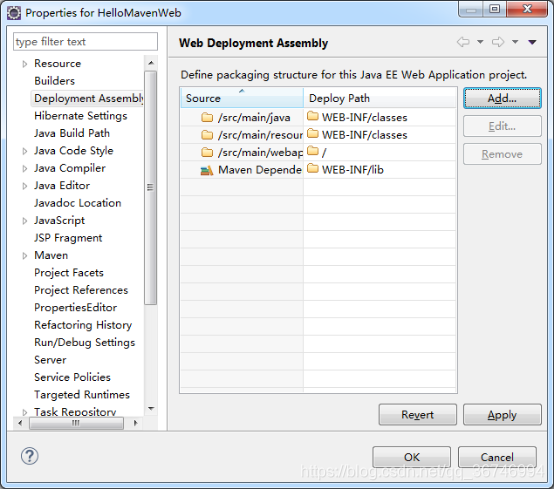554x490 pixels.
Task: Open JSP Fragment page
Action: [x=68, y=238]
